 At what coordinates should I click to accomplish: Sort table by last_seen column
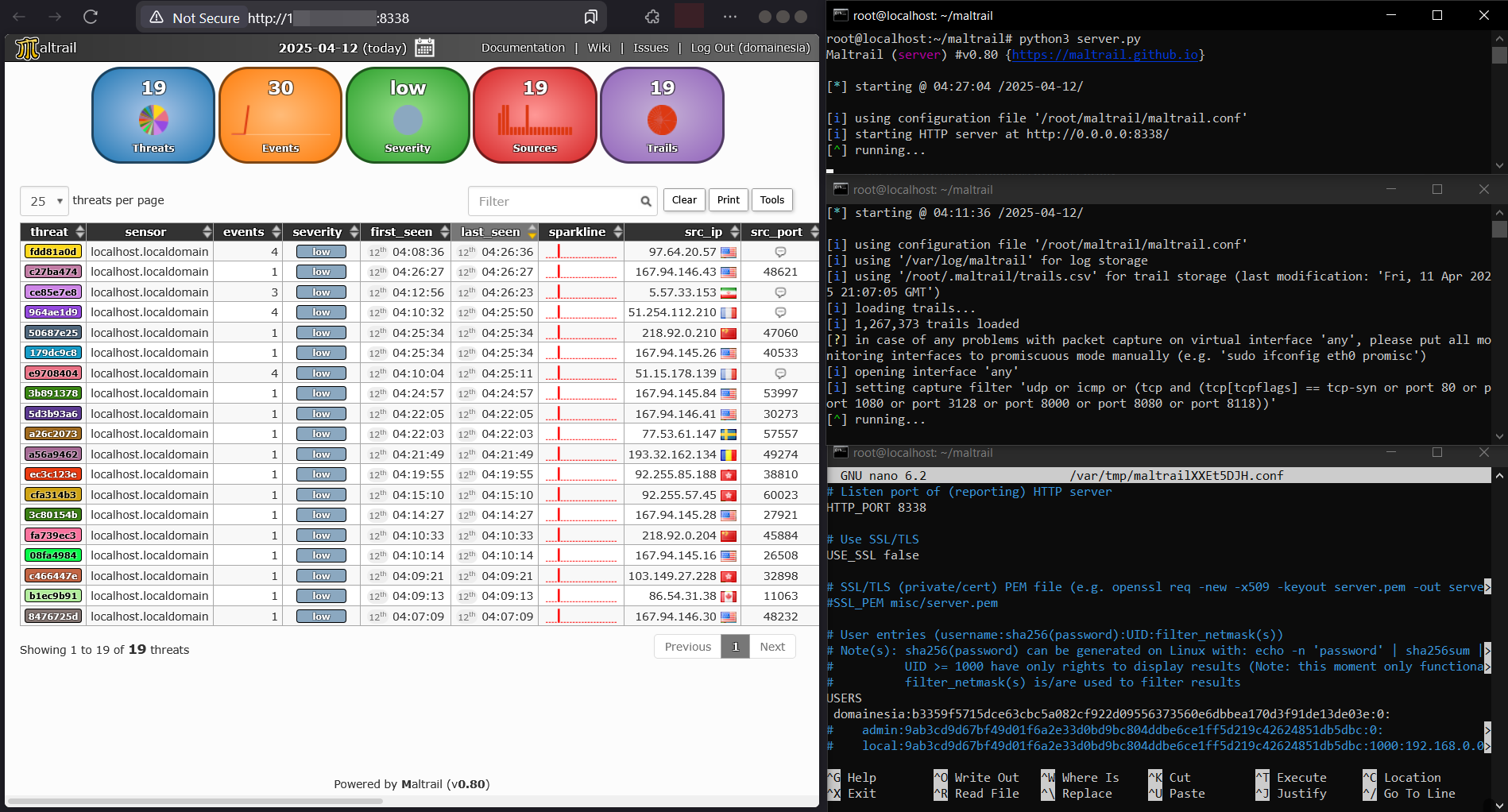tap(495, 232)
